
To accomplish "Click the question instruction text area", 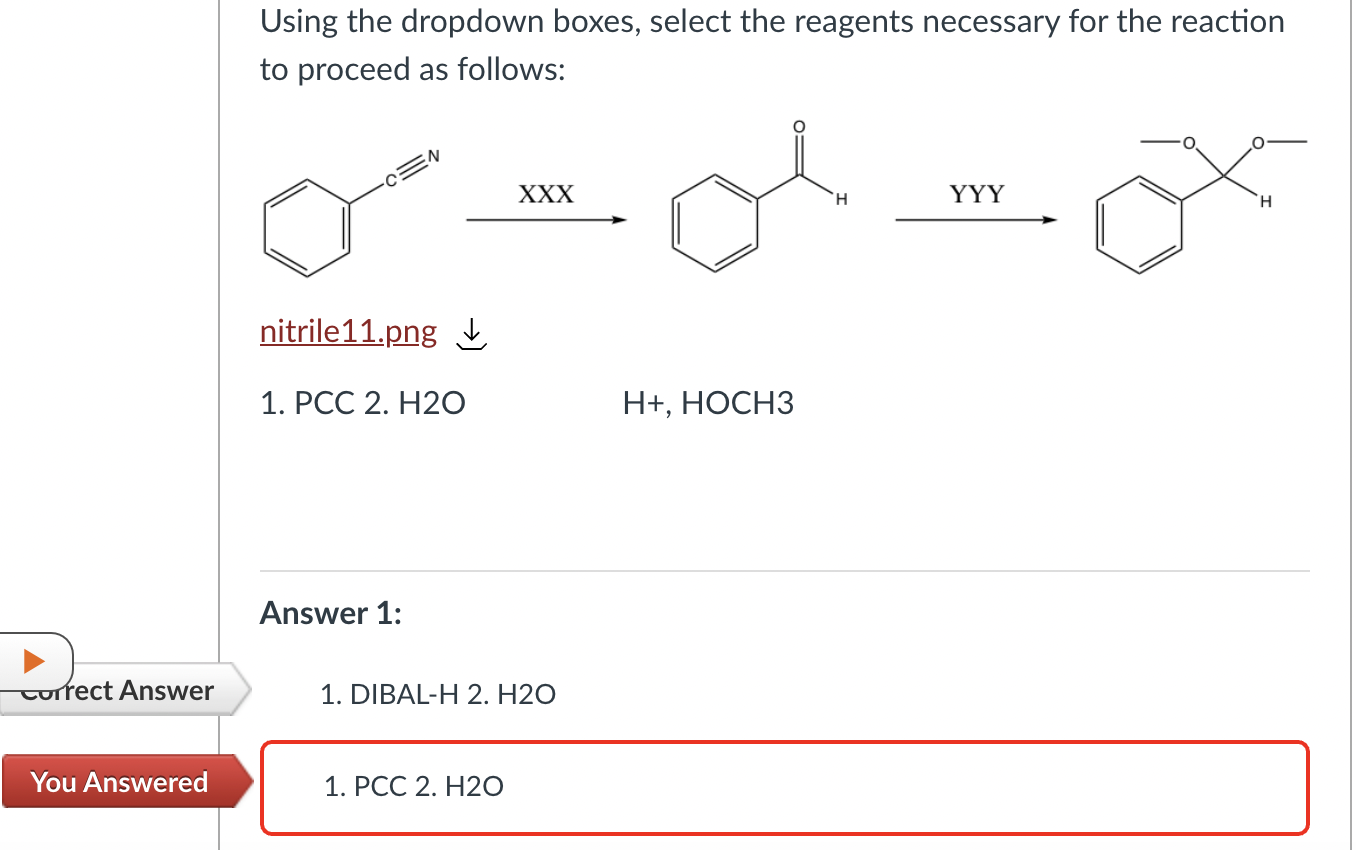I will (x=770, y=45).
